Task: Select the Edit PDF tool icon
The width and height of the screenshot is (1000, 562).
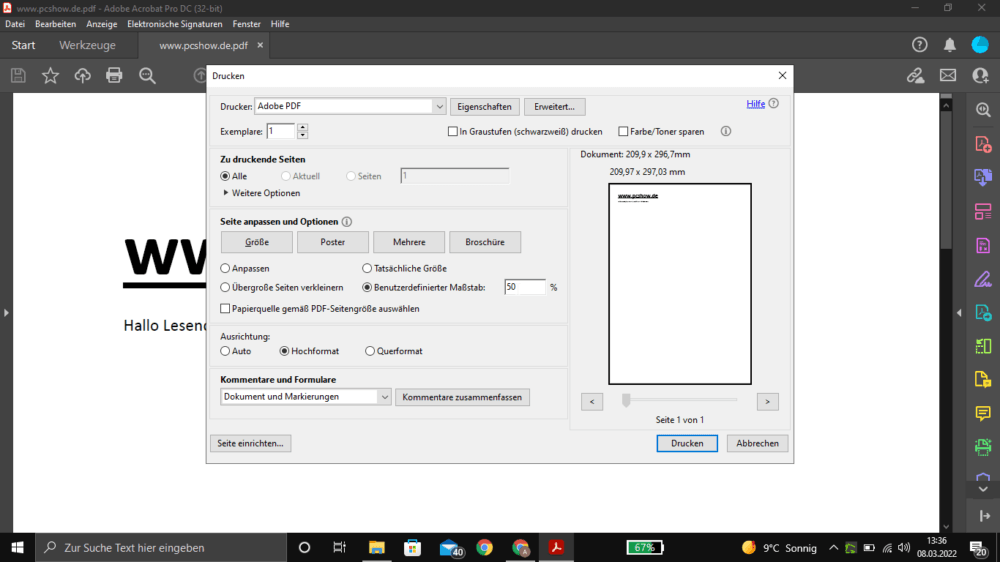Action: coord(983,246)
